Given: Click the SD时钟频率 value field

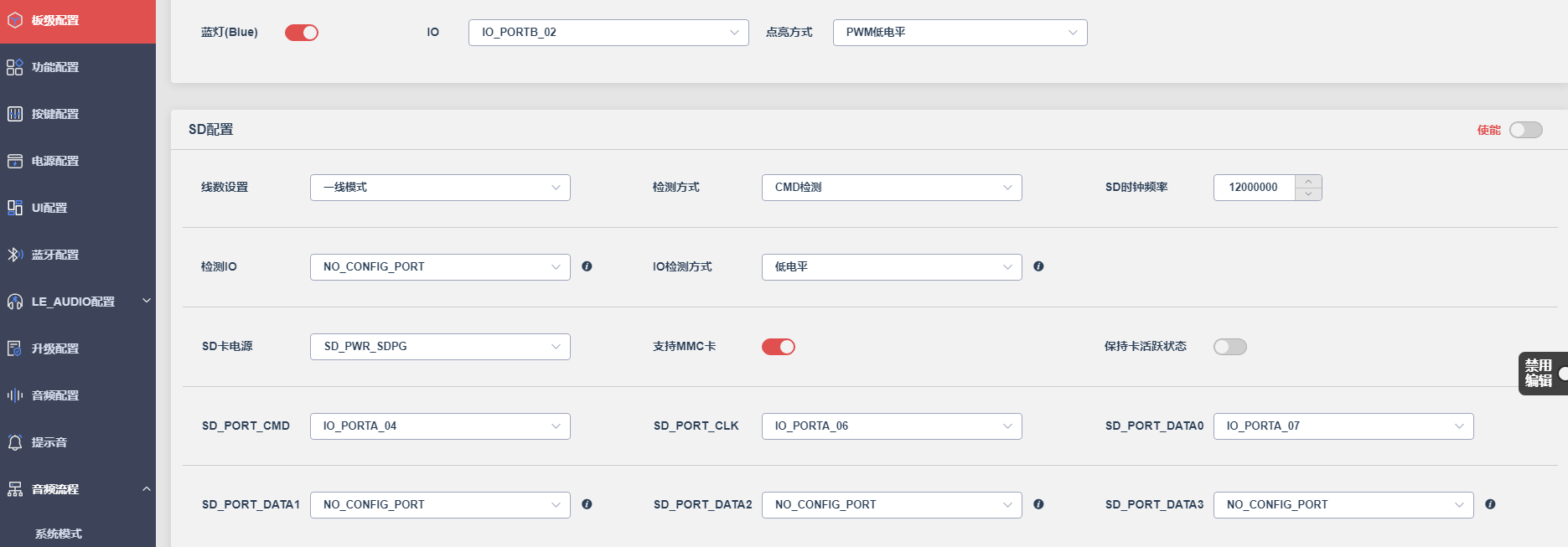Looking at the screenshot, I should pos(1255,188).
